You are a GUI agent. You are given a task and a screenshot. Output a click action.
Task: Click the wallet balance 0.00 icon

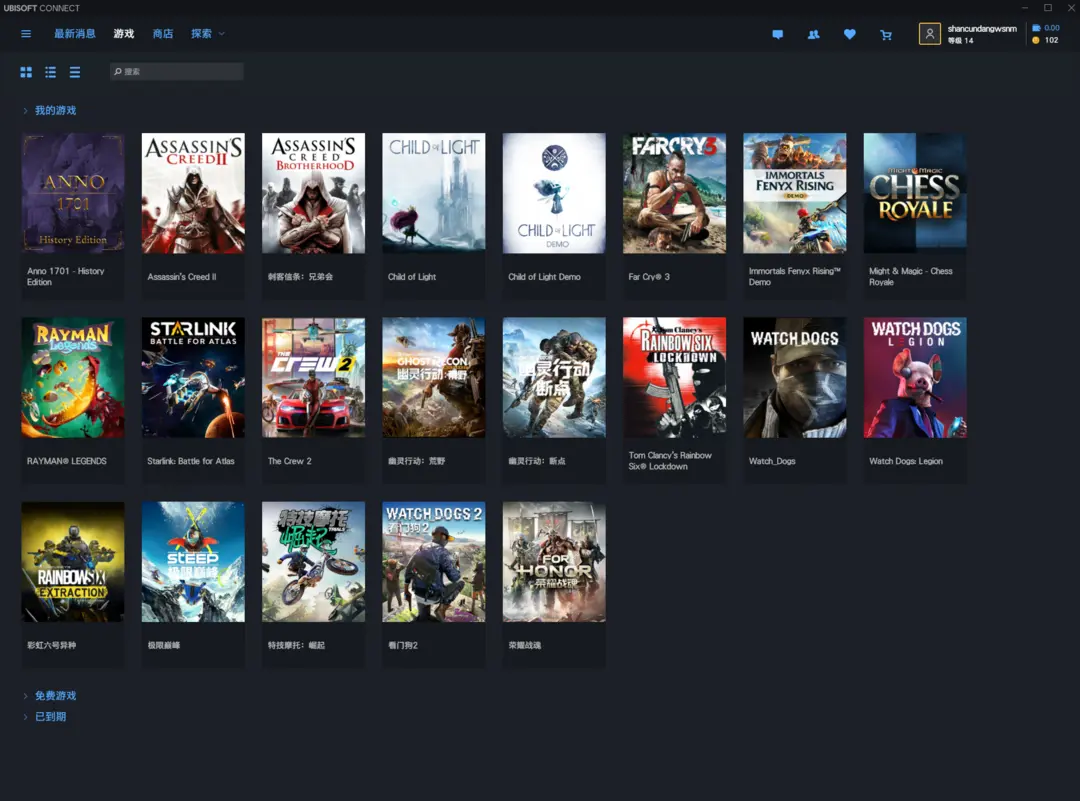pos(1036,28)
